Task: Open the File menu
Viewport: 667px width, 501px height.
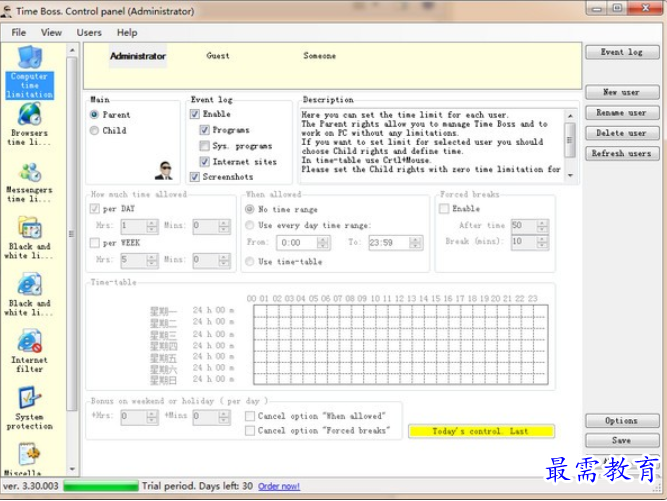Action: pyautogui.click(x=18, y=33)
